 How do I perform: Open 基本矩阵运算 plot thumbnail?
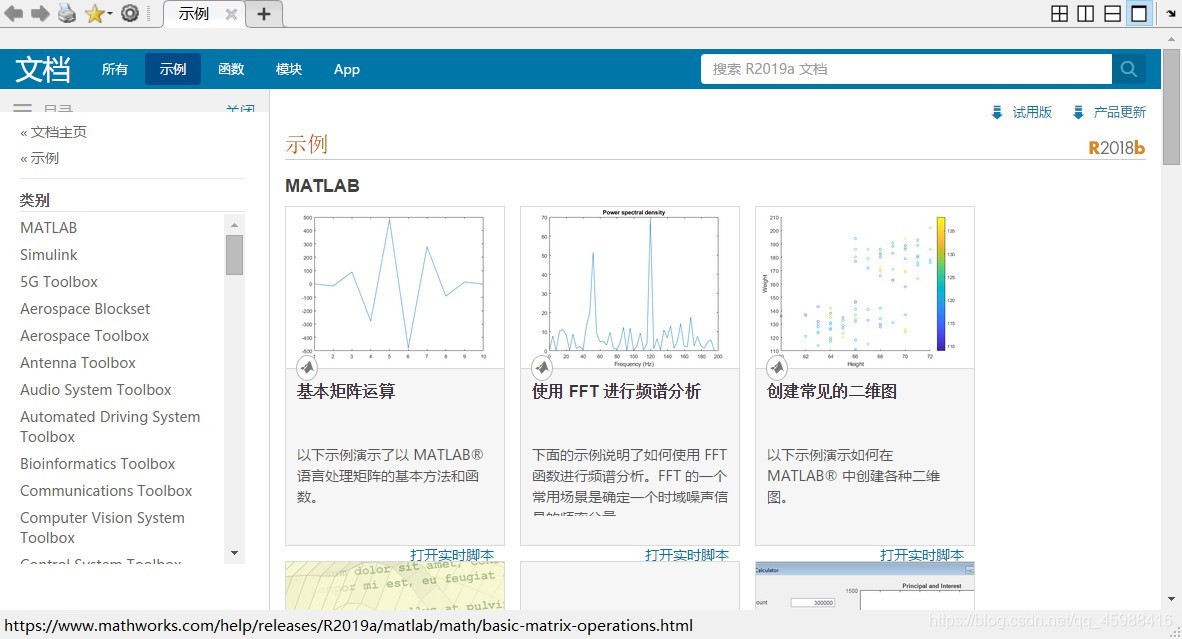point(395,287)
